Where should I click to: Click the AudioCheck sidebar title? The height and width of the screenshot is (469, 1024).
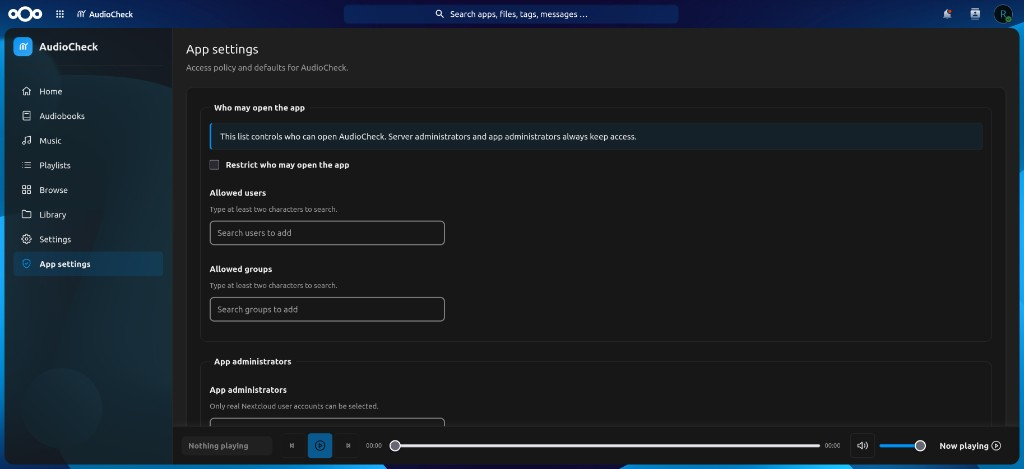(x=69, y=47)
